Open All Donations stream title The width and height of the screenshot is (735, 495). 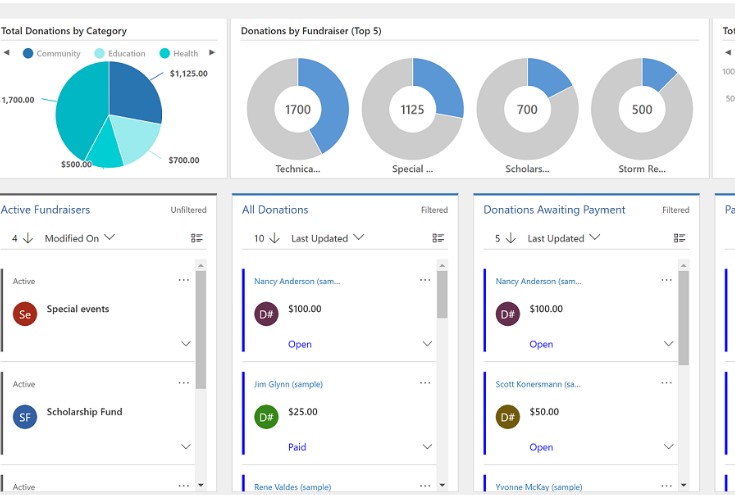click(x=275, y=210)
